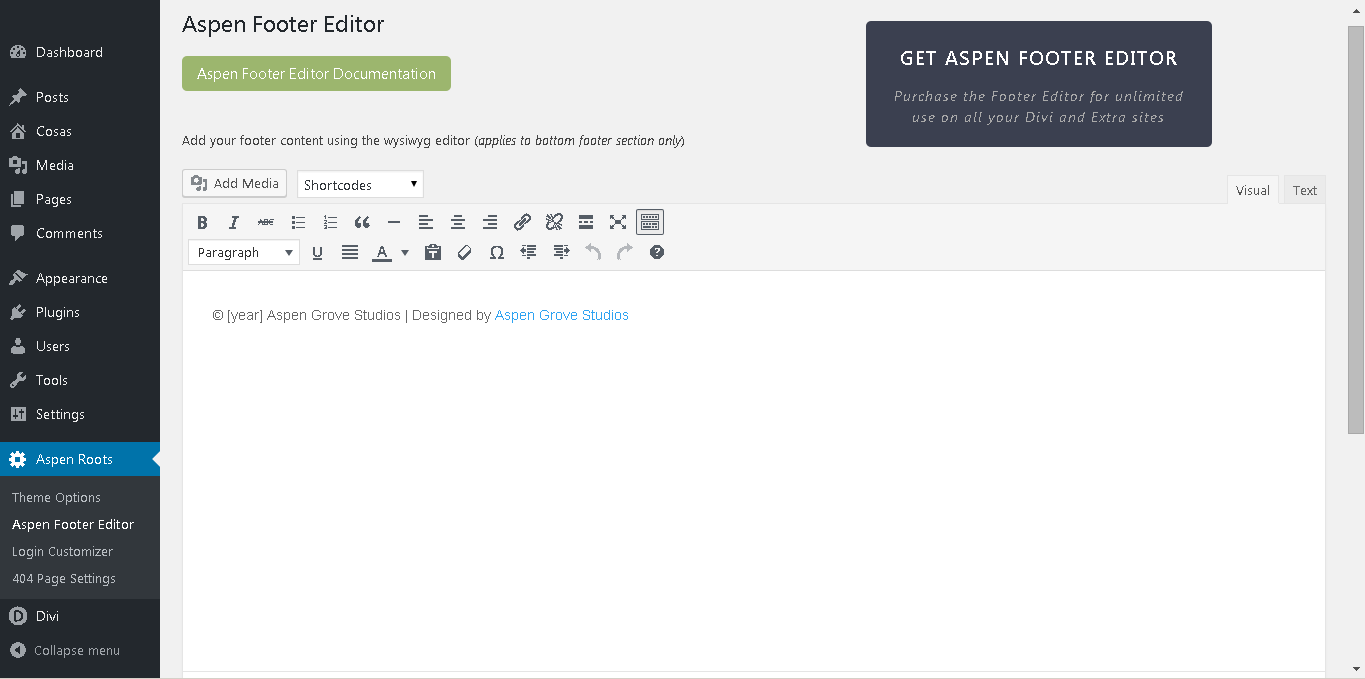
Task: Click the page vertical scrollbar thumb
Action: [x=1356, y=230]
